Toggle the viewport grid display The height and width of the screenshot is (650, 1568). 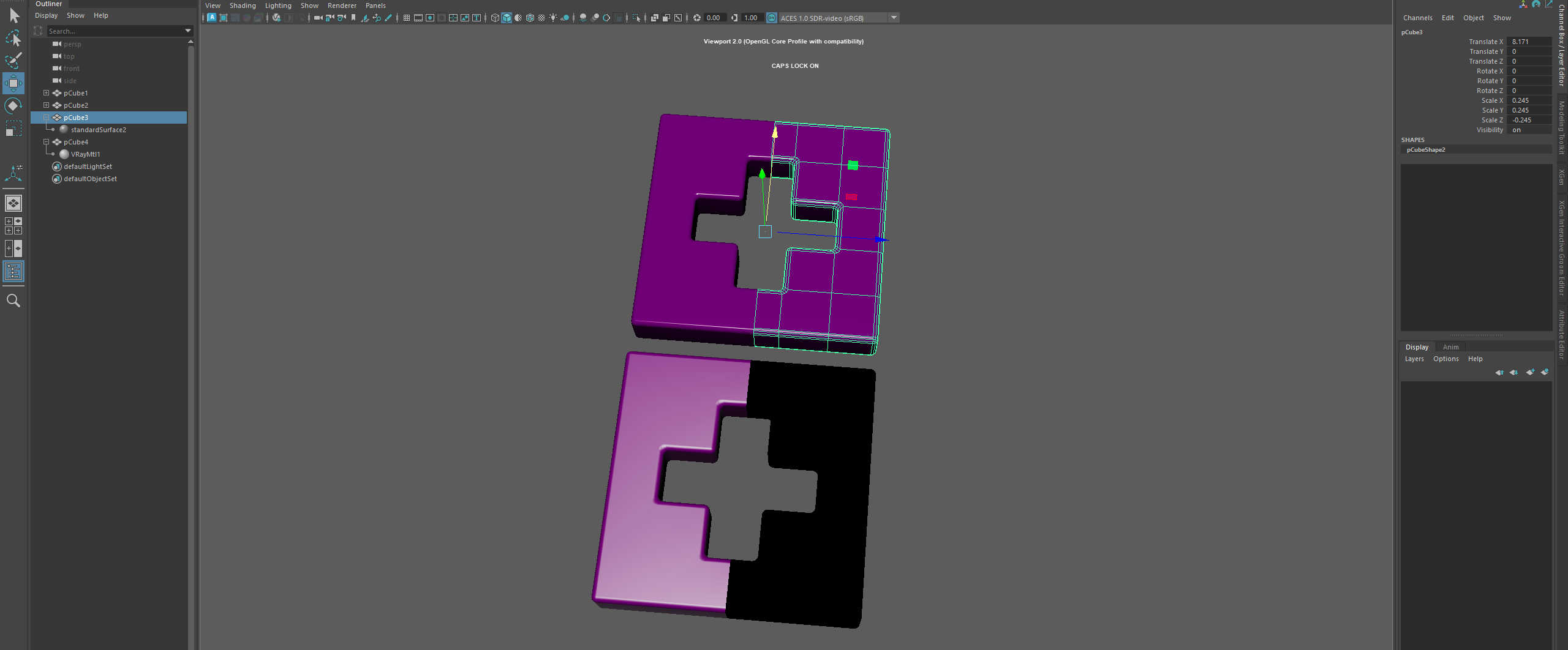(407, 18)
